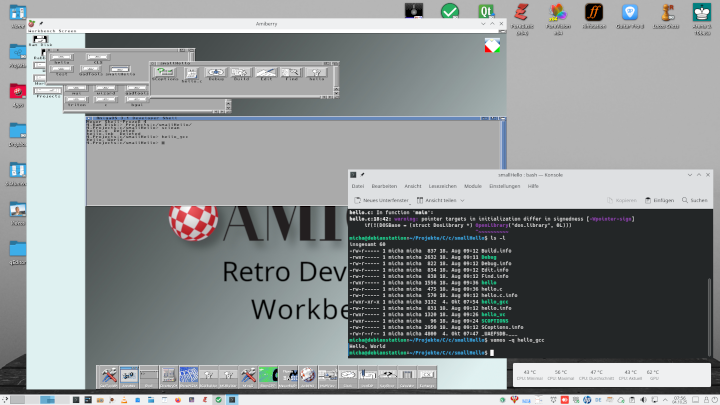Screen dimensions: 720x405
Task: Open the Lesezeichen menu in Konsole
Action: (x=443, y=186)
